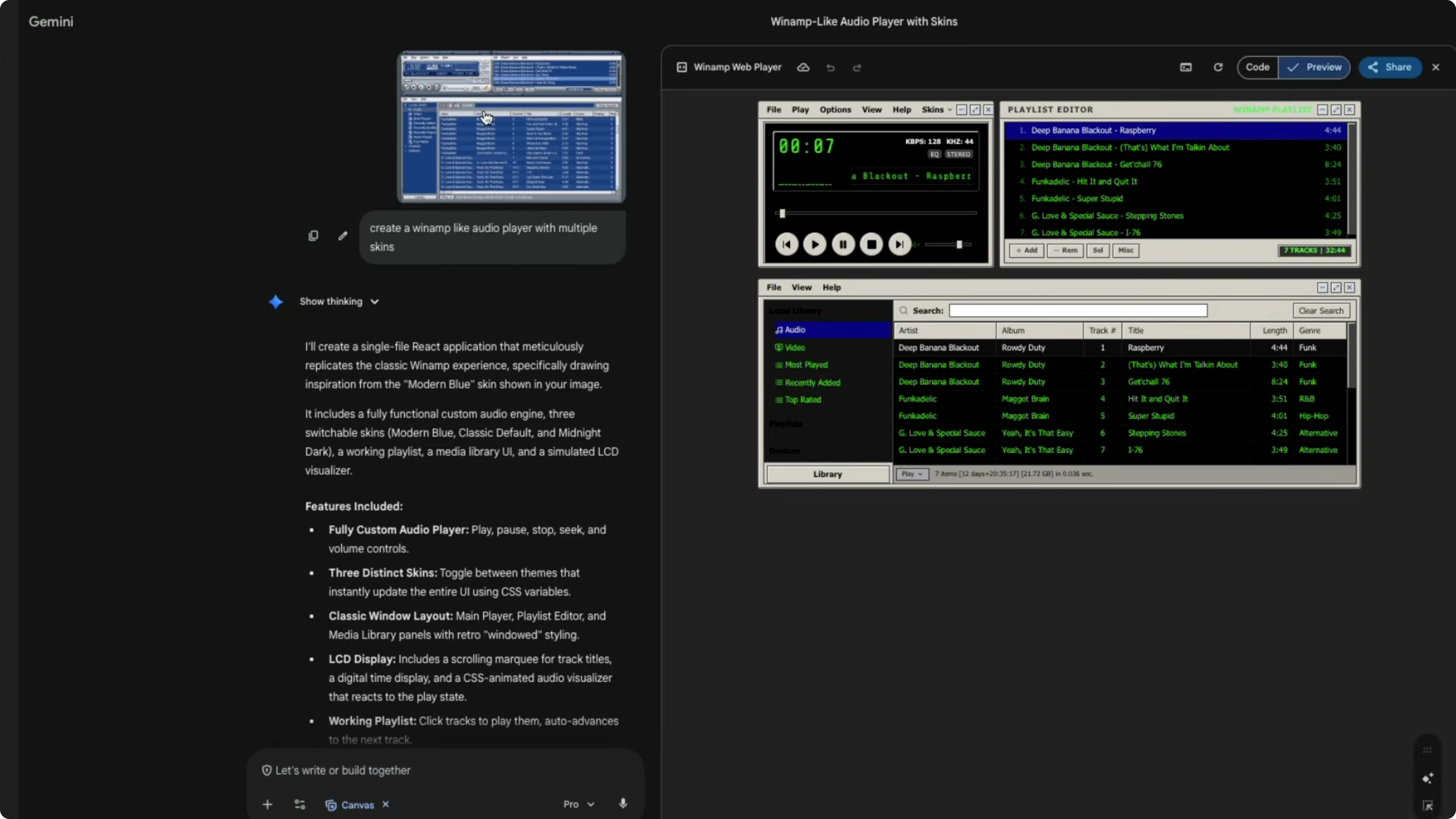Screen dimensions: 1456x819
Task: Click the cloud save icon next to Winamp Web Player
Action: [x=803, y=67]
